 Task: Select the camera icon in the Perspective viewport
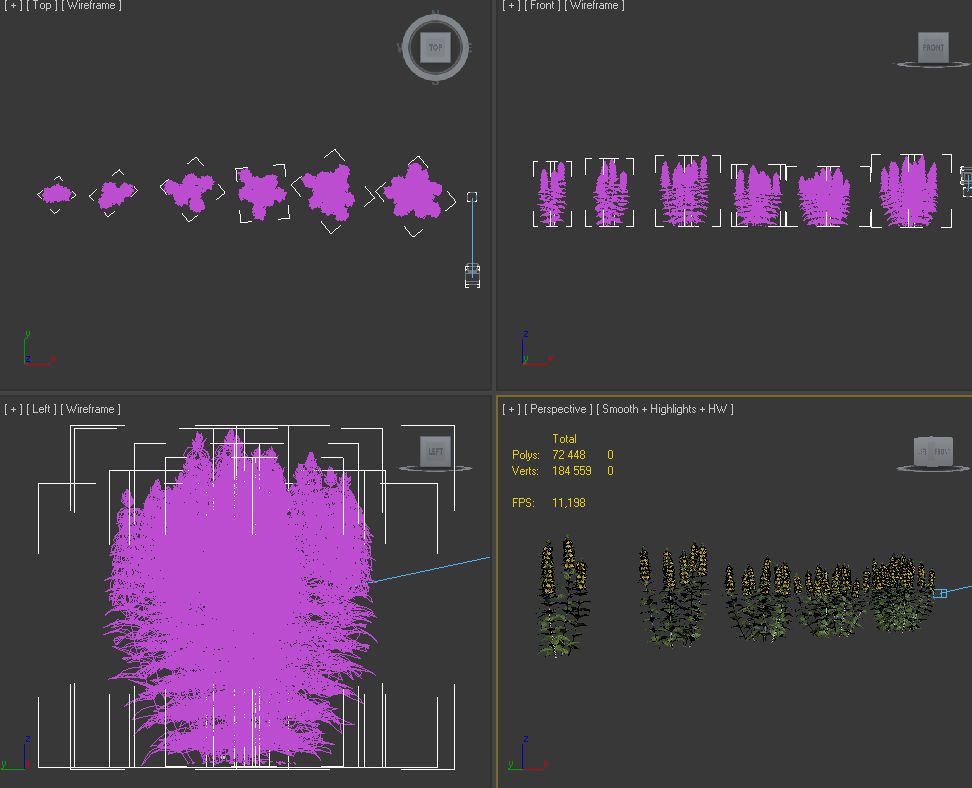(940, 593)
